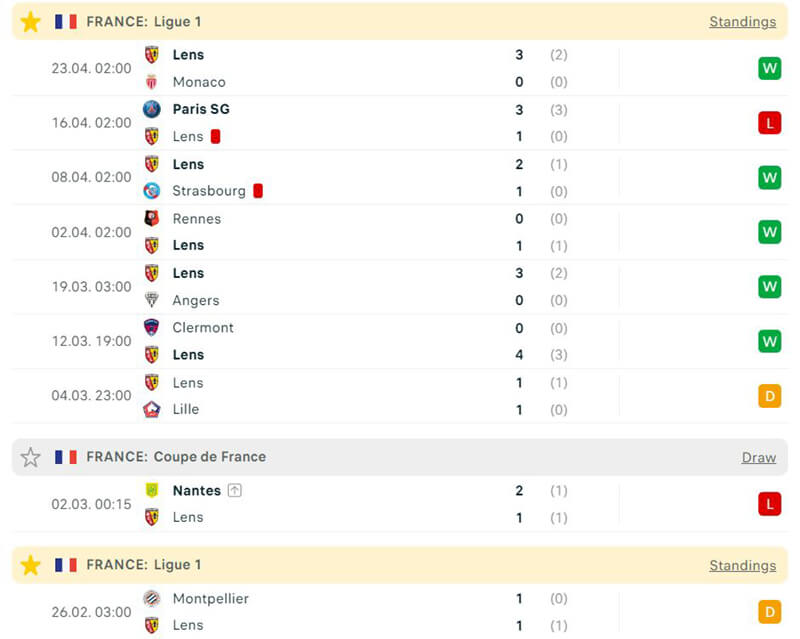
Task: Click the red L badge for Paris SG match
Action: pos(769,123)
